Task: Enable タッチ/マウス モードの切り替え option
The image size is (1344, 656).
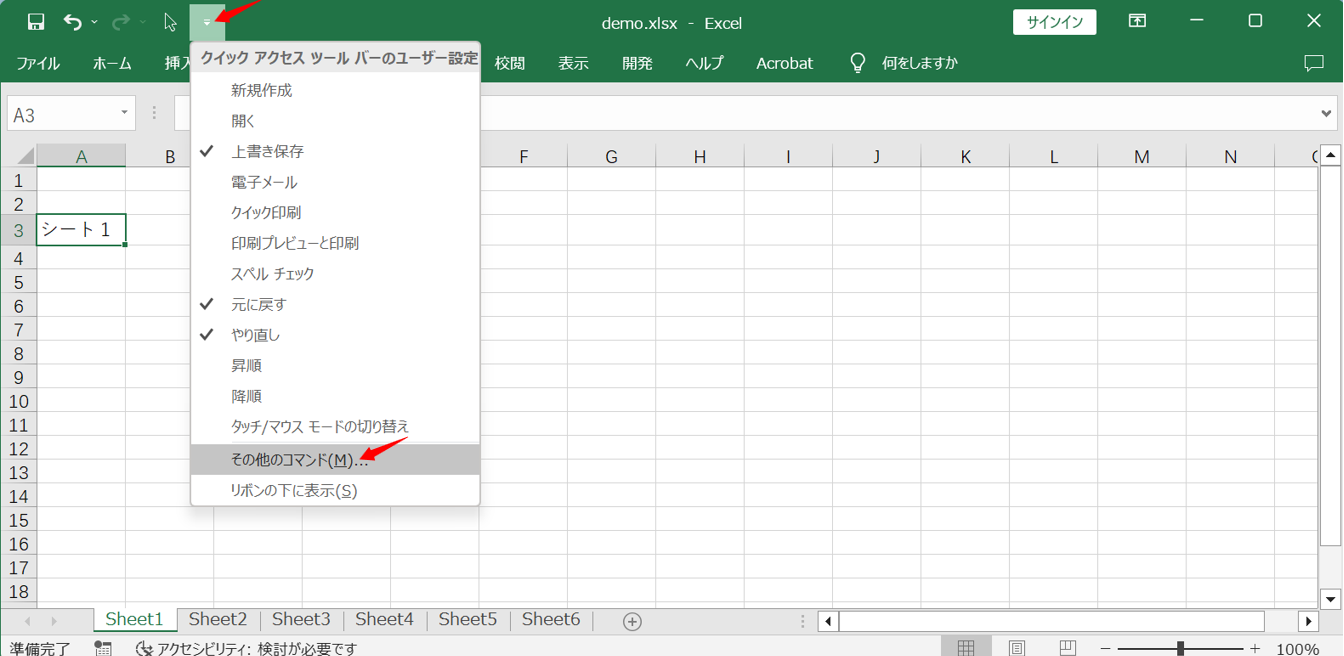Action: (x=335, y=426)
